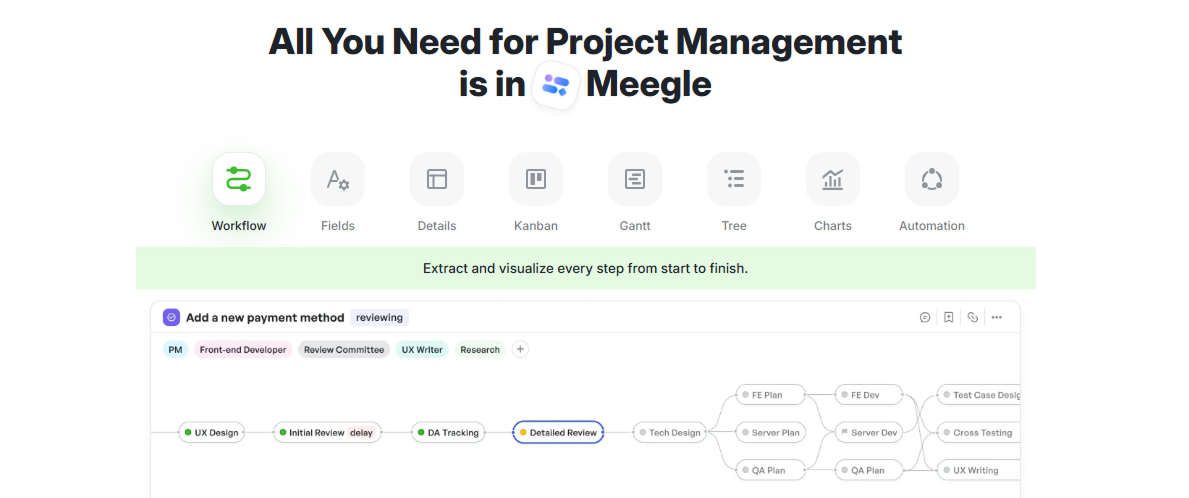This screenshot has height=498, width=1189.
Task: Open the Server Plan workflow node
Action: tap(770, 433)
